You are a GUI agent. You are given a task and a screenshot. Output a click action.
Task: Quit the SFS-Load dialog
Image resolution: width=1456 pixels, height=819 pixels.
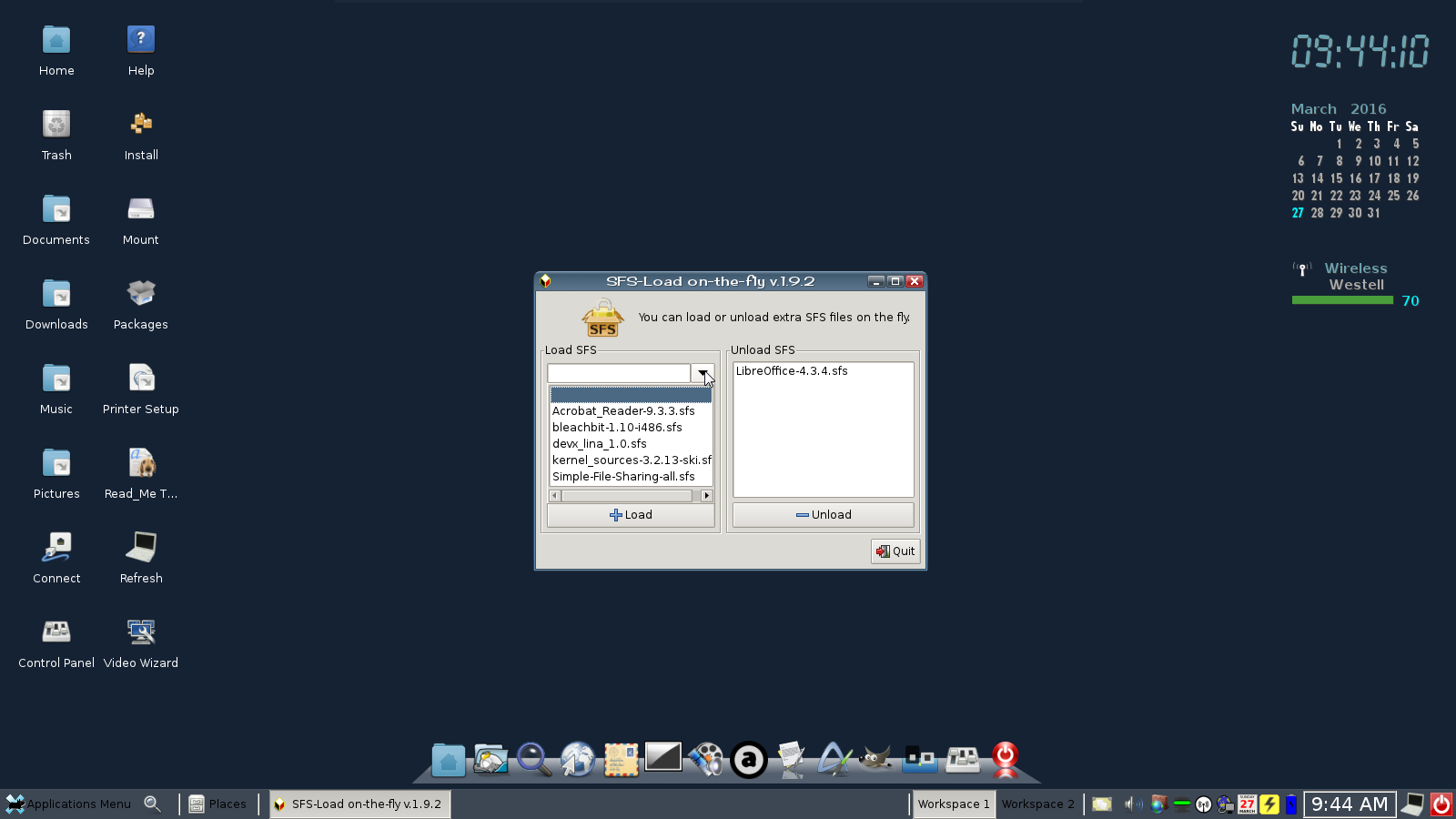click(895, 551)
